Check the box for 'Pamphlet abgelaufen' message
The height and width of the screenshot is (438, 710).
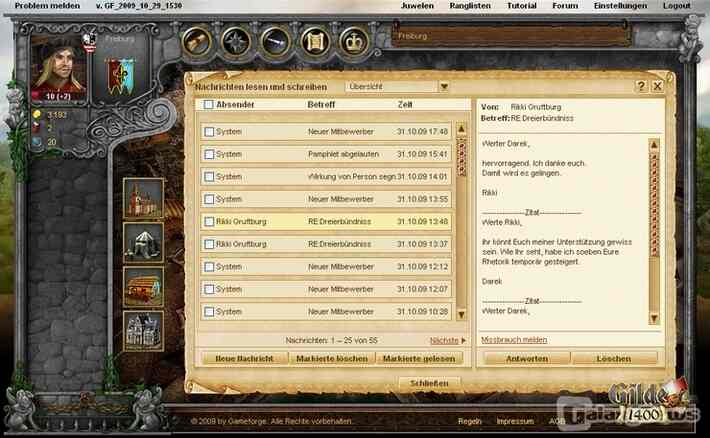pos(209,154)
